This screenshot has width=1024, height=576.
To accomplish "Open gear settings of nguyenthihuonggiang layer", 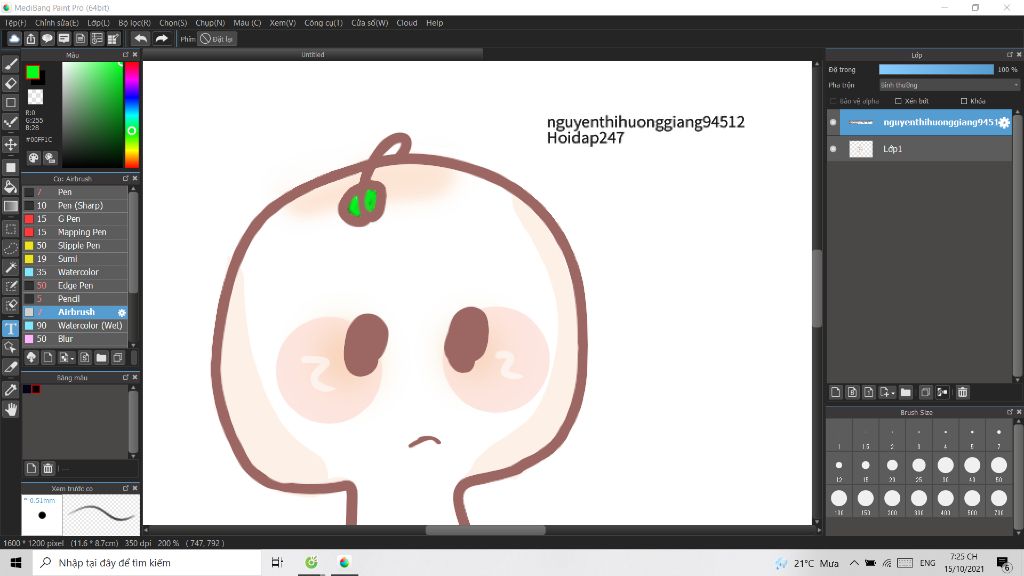I will (1004, 122).
